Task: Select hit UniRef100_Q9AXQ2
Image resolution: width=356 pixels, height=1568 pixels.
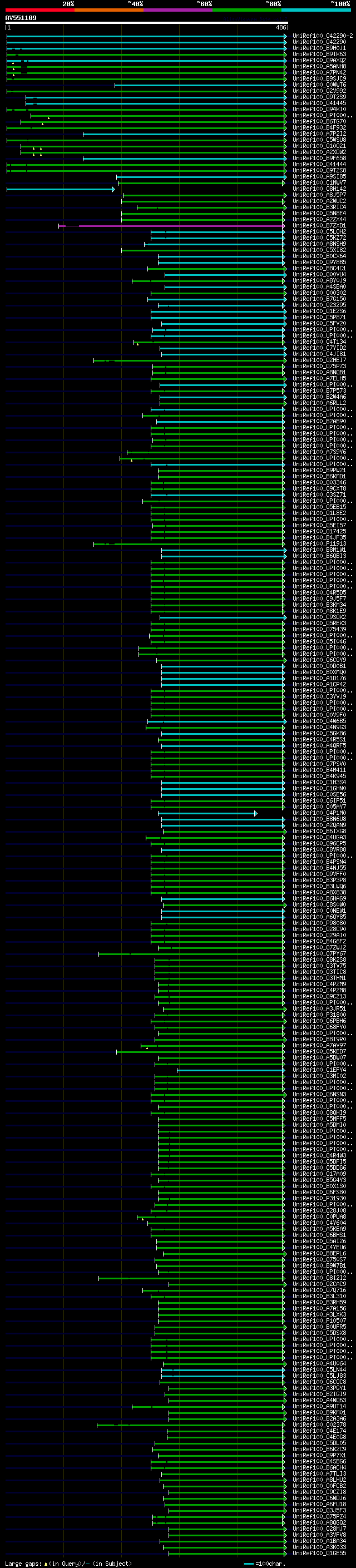Action: point(319,60)
